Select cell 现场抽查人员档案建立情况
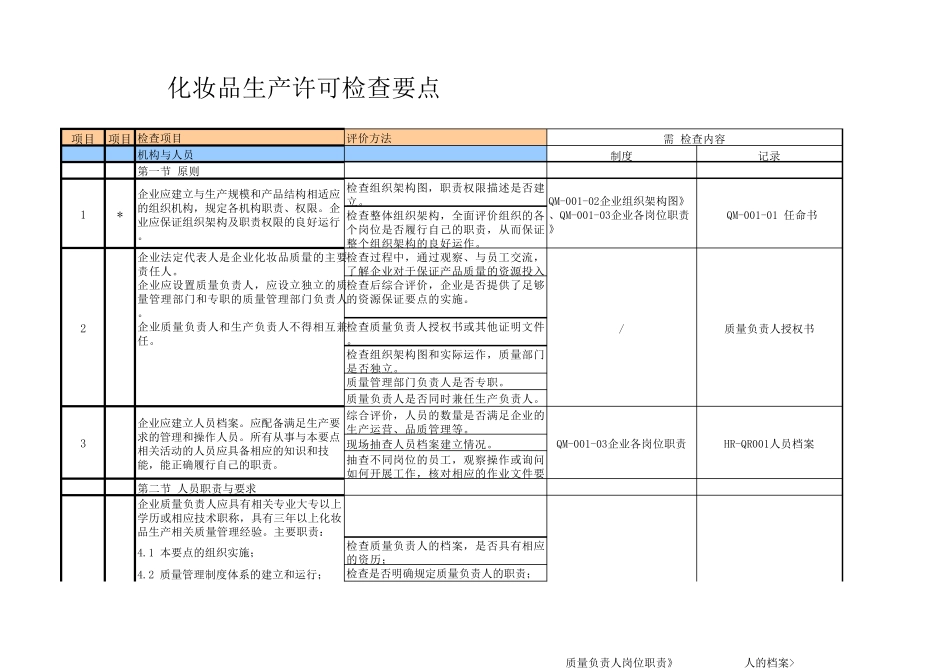The image size is (950, 672). 445,443
